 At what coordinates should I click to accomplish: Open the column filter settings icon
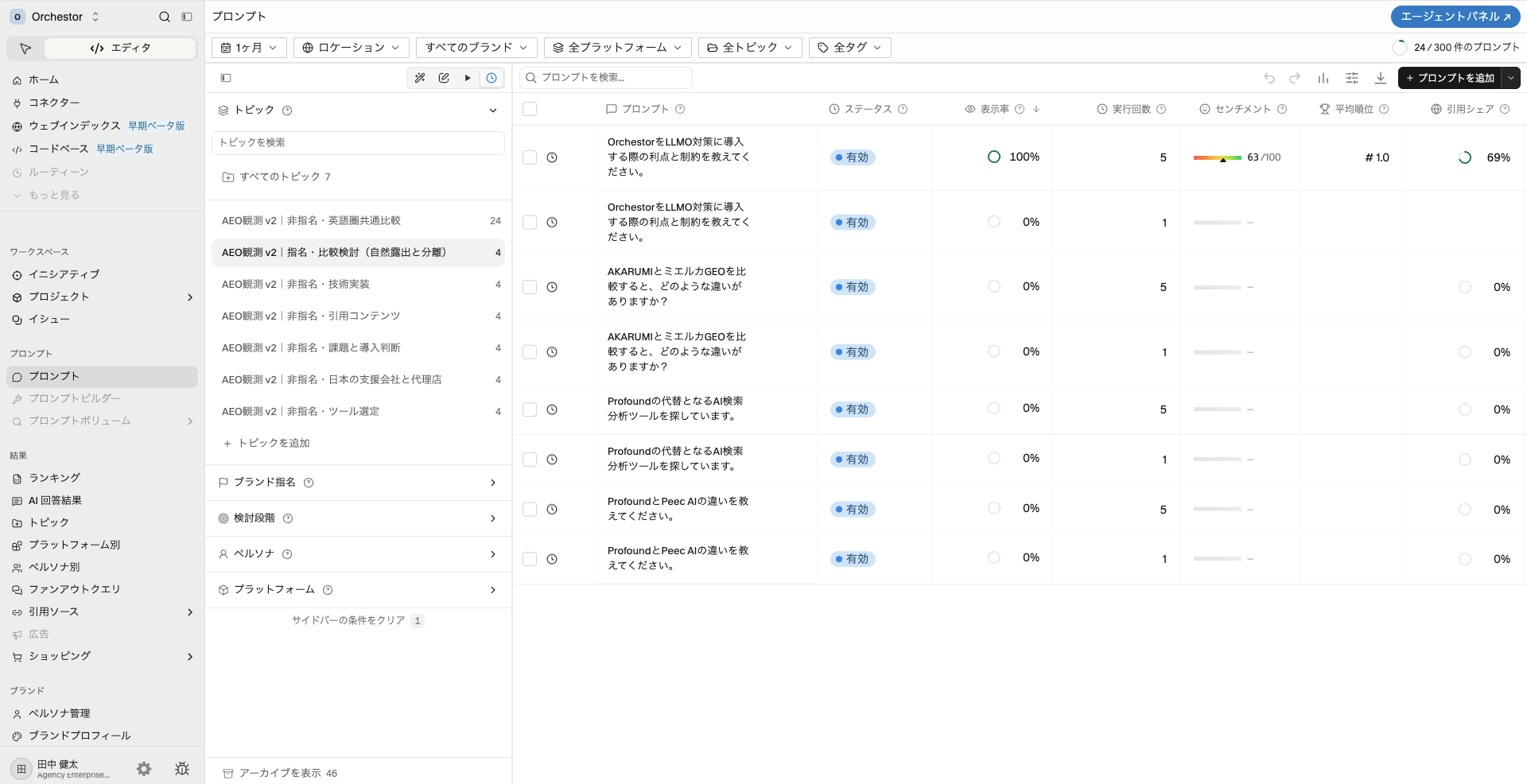1352,78
